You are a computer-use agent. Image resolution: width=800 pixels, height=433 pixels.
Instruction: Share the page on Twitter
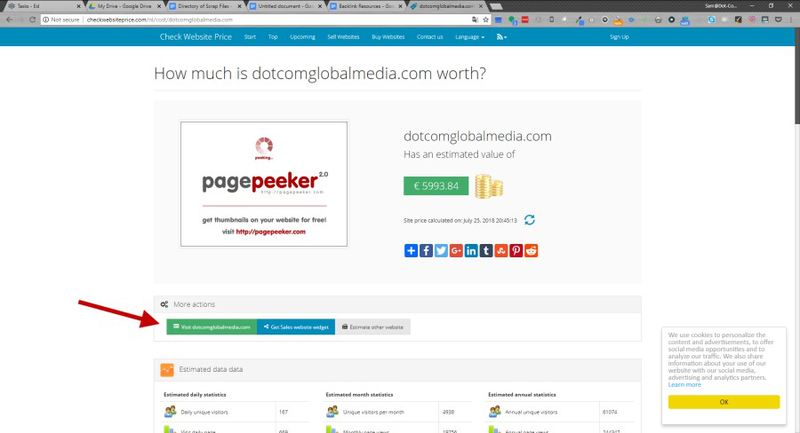point(441,250)
